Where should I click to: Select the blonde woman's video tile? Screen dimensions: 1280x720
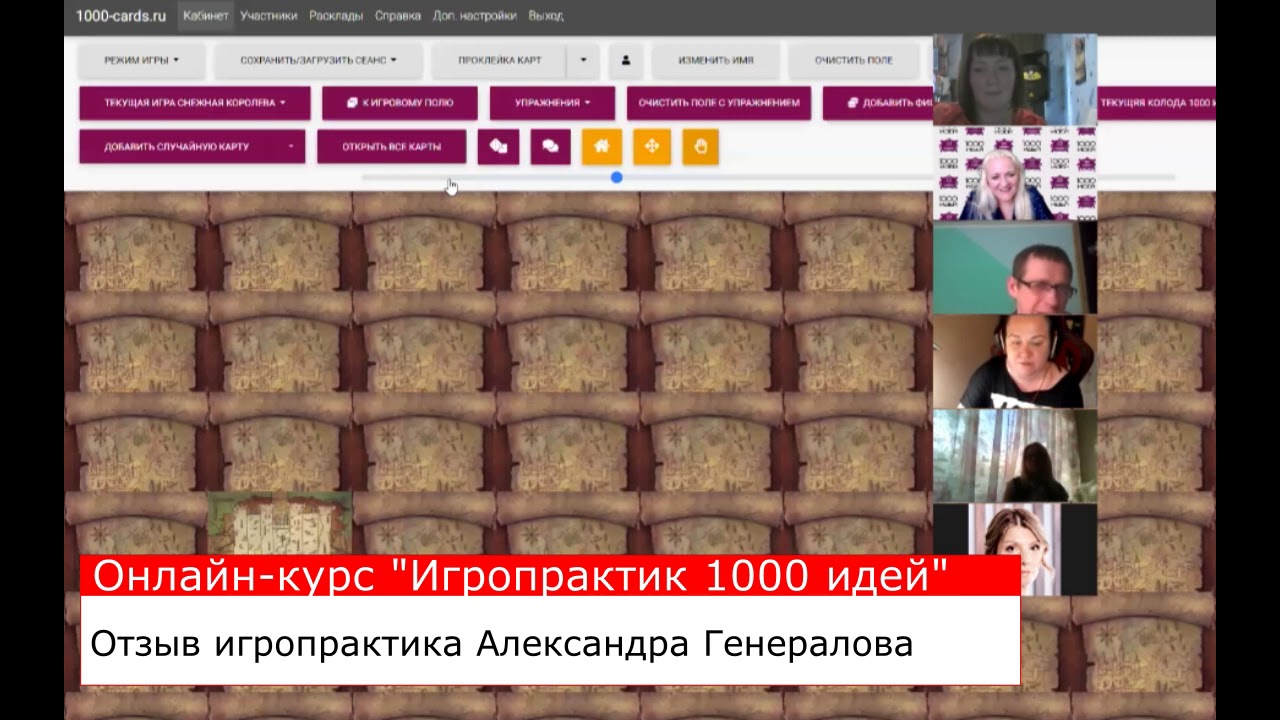(1015, 173)
